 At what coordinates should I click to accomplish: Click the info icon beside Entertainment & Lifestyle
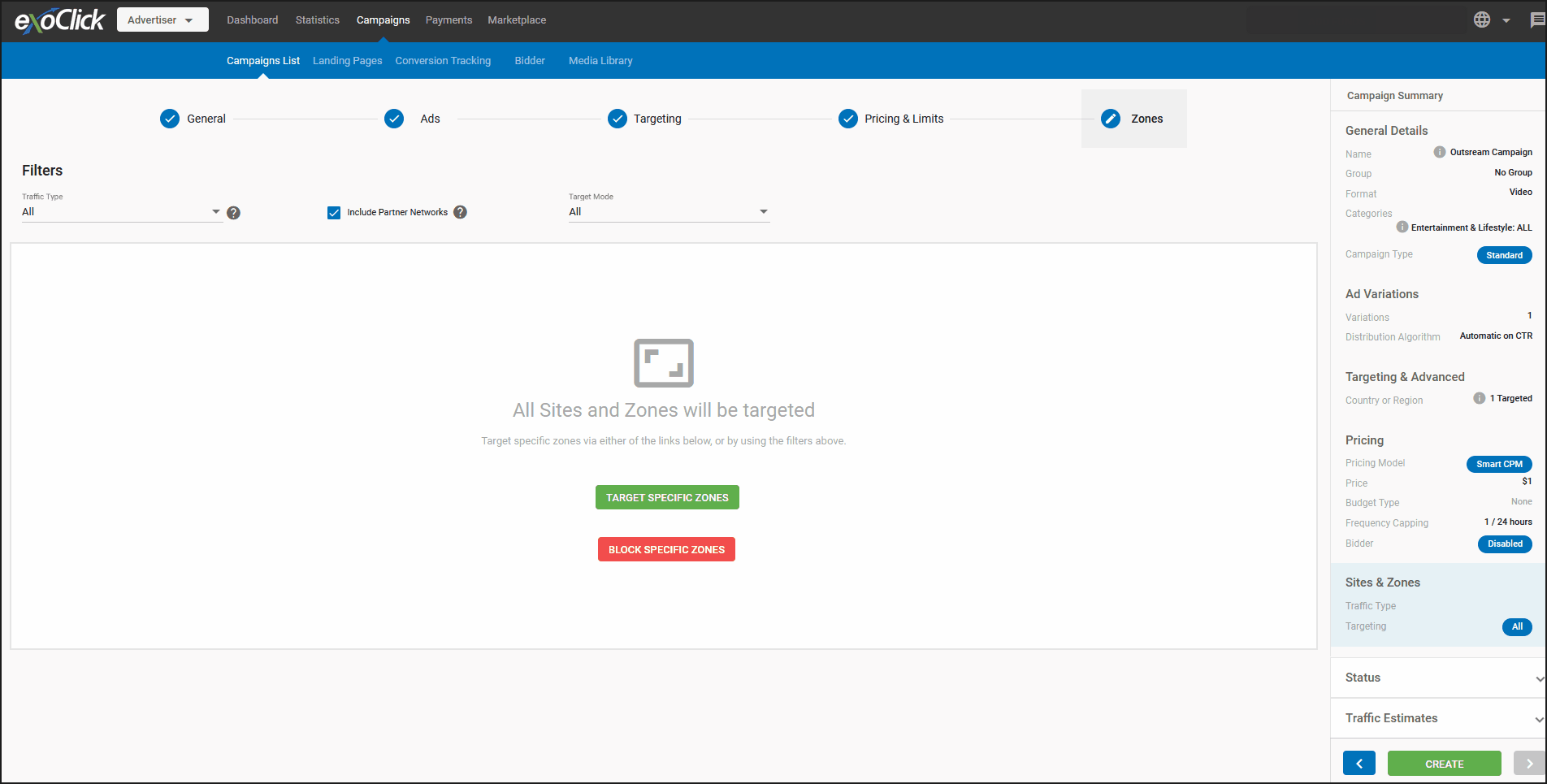coord(1402,227)
